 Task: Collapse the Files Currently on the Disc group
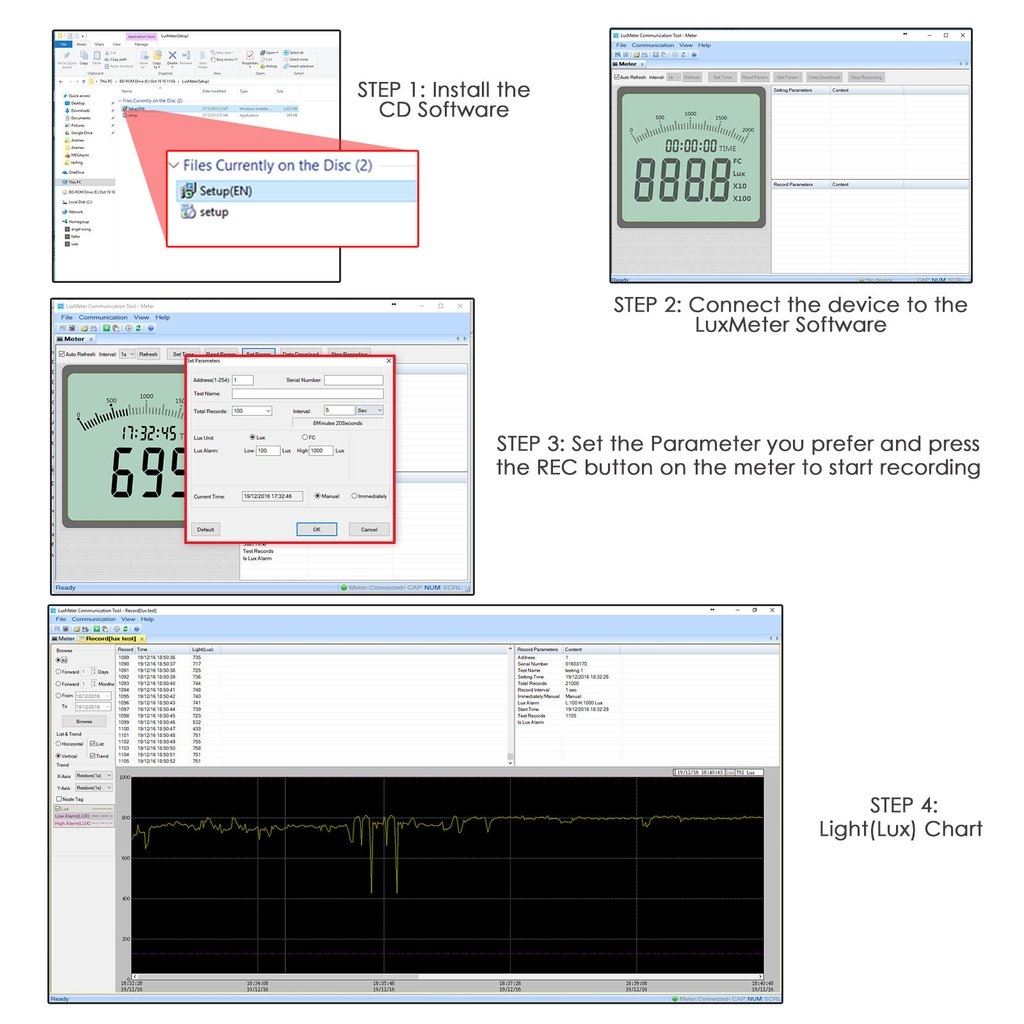[174, 165]
